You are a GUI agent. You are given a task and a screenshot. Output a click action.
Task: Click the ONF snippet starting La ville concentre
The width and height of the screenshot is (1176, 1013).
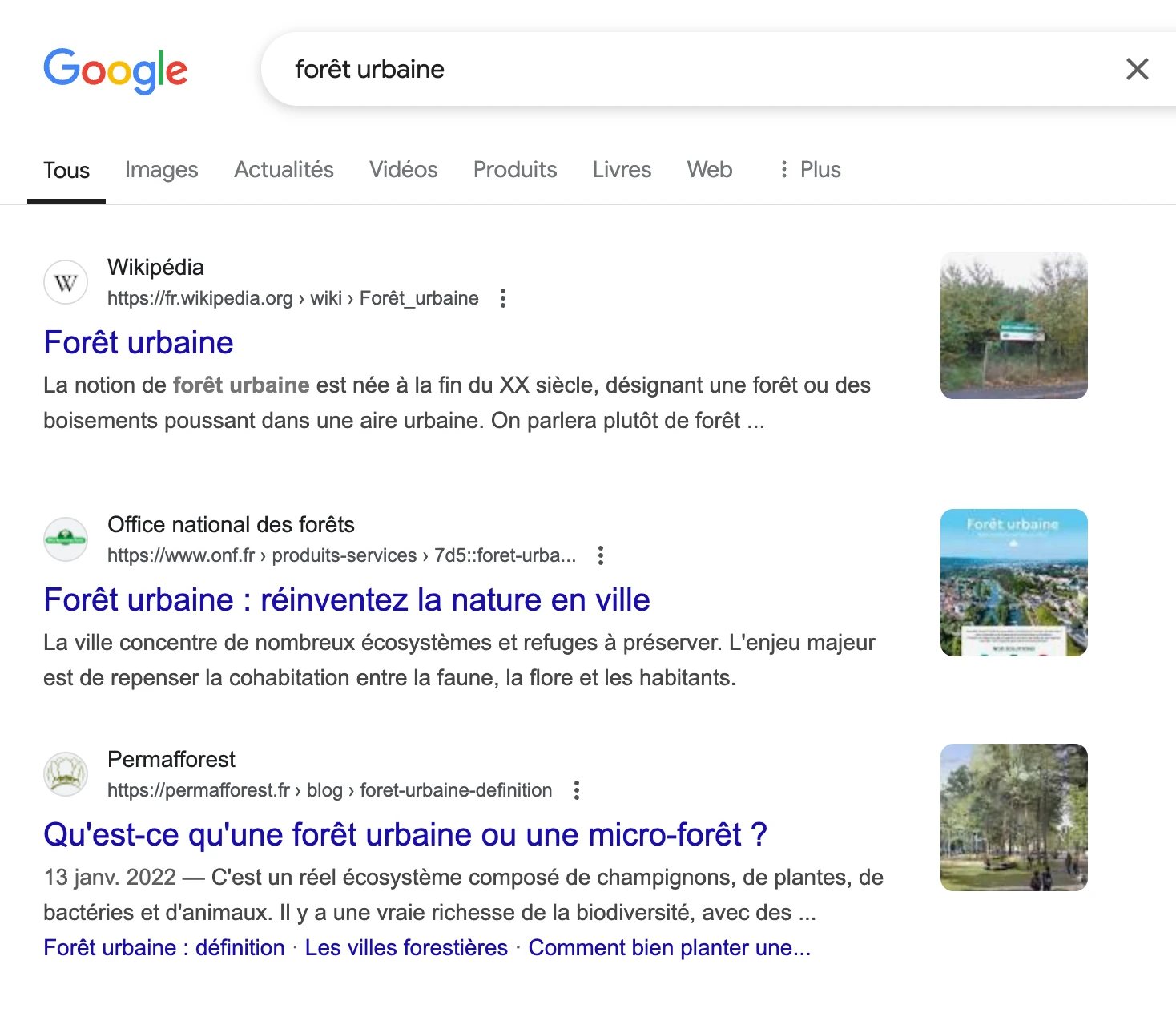460,660
